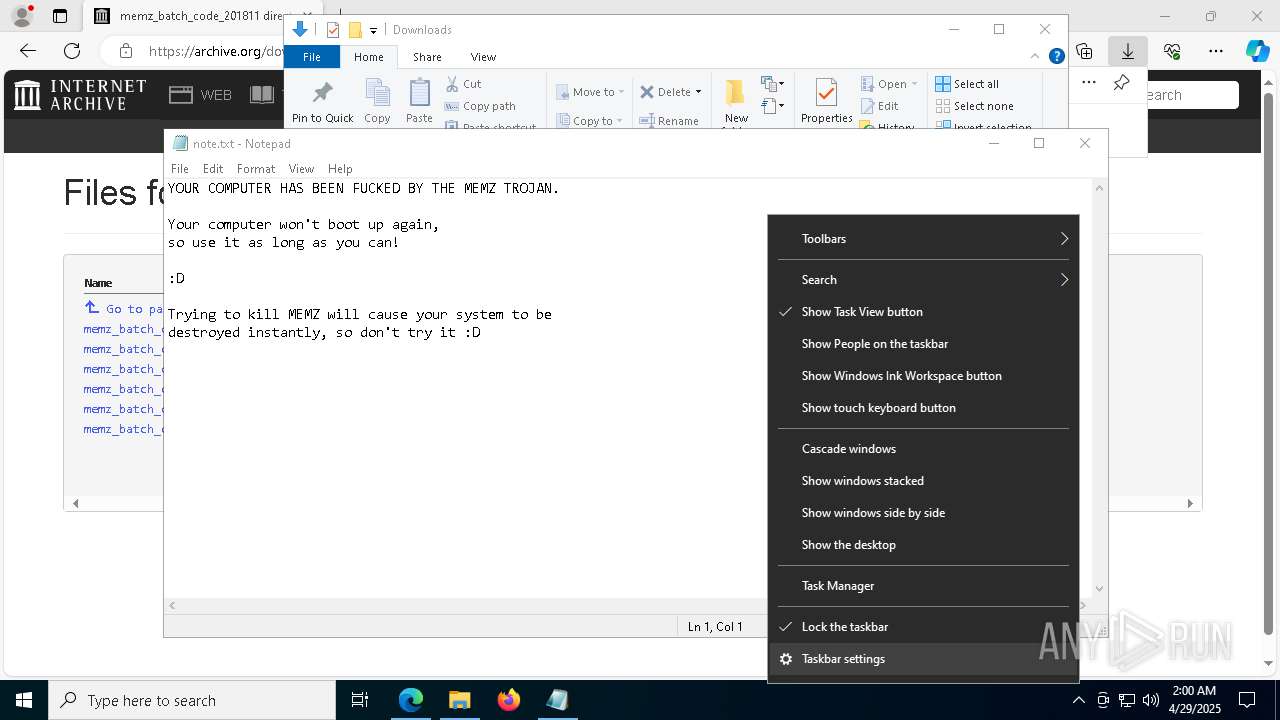
Task: Open Notepad Help menu
Action: (x=340, y=169)
